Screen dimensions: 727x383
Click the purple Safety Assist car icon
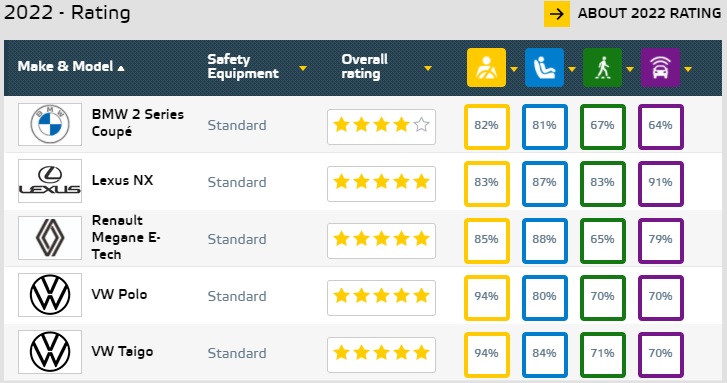[660, 68]
